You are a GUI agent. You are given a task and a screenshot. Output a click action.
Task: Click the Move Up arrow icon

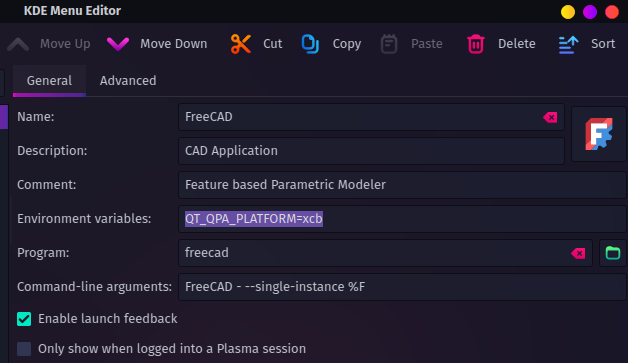(x=18, y=44)
